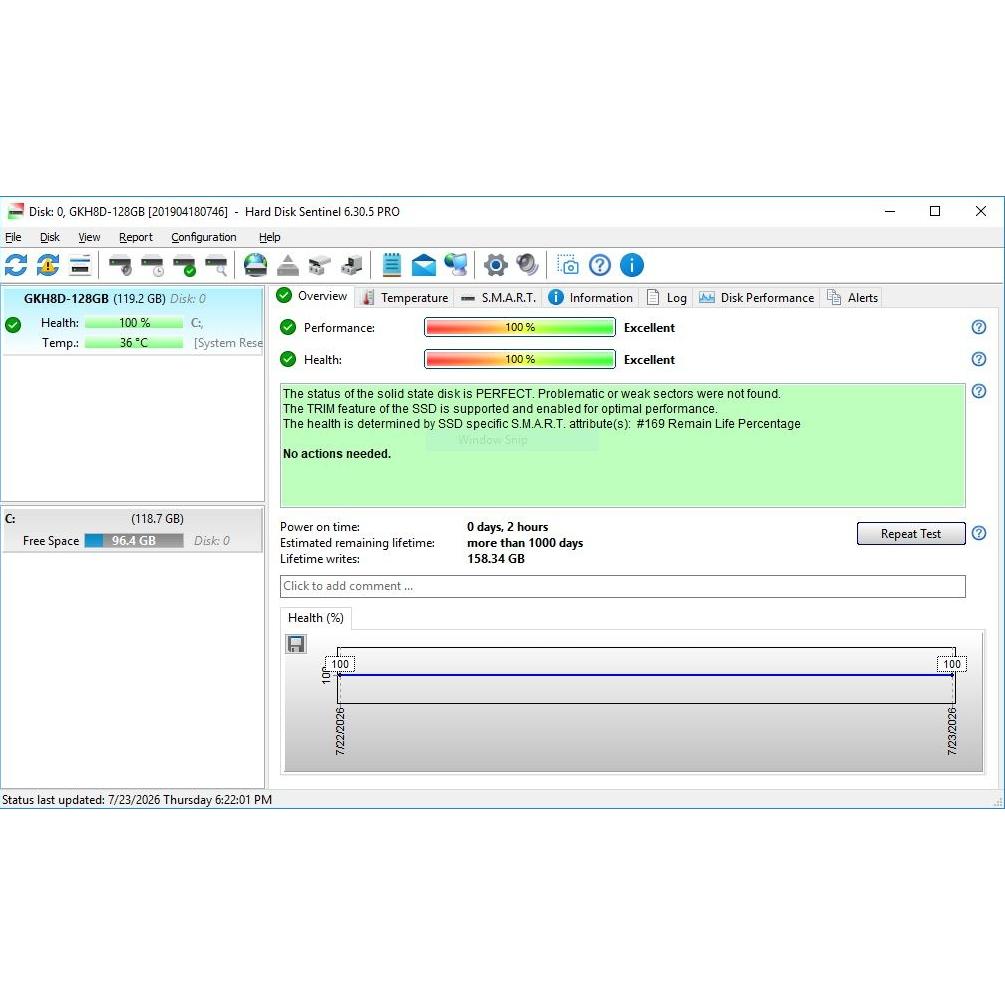Click help icon on the Health row
This screenshot has height=1005, width=1005.
coord(979,360)
